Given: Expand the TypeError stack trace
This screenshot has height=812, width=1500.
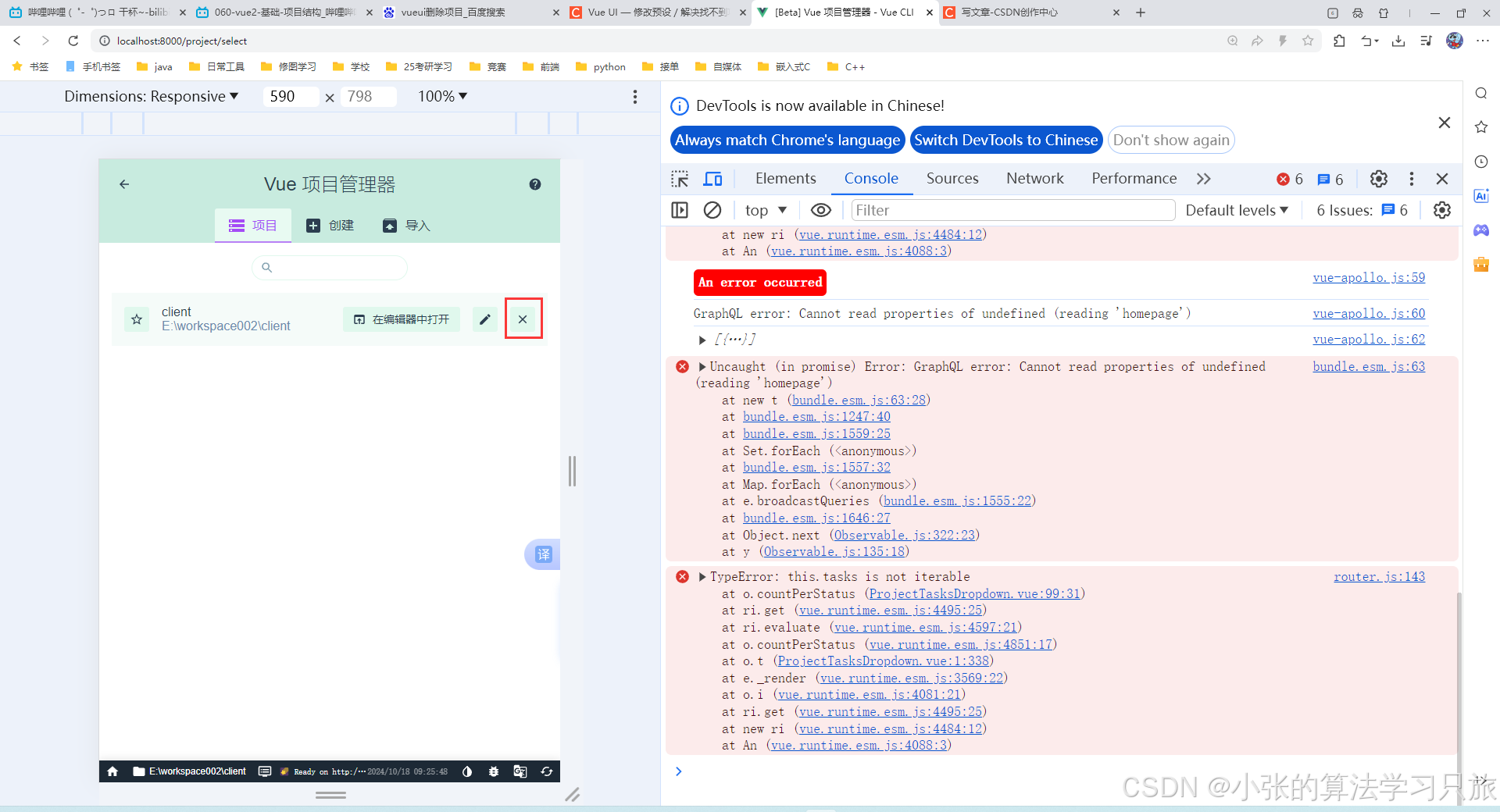Looking at the screenshot, I should (702, 576).
